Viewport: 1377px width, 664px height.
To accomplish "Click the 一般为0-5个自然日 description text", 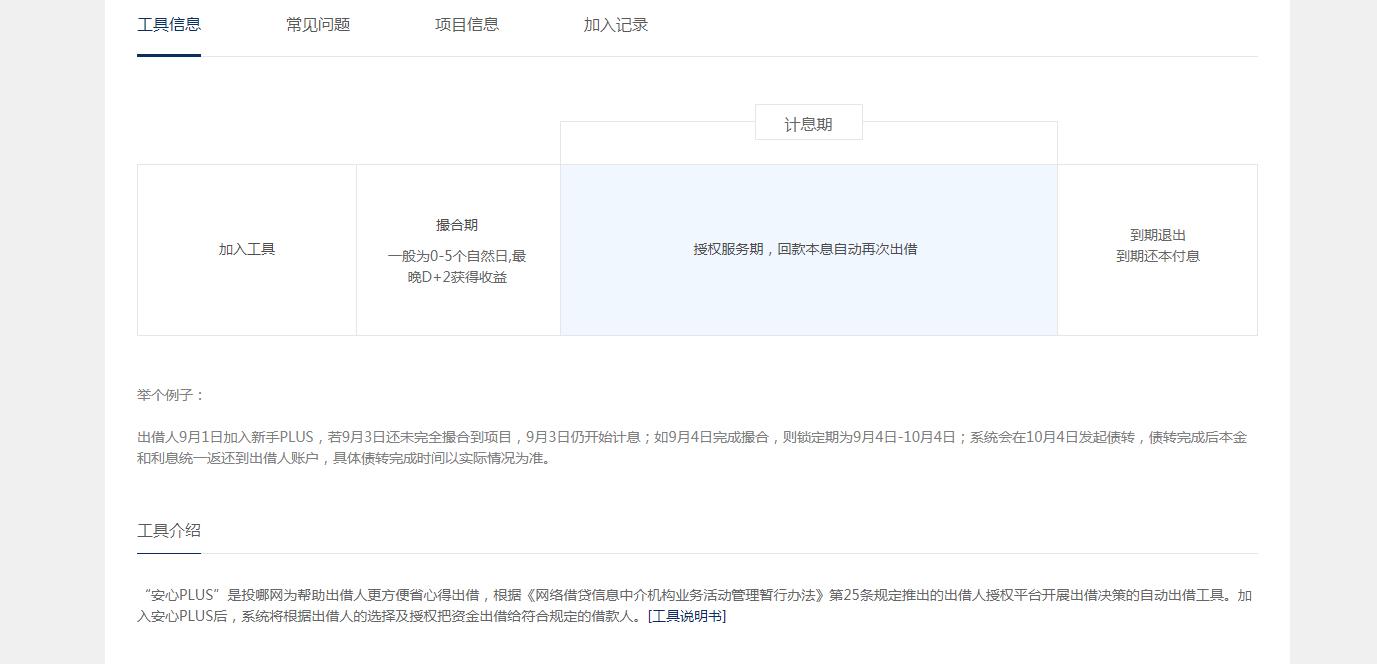I will click(457, 267).
